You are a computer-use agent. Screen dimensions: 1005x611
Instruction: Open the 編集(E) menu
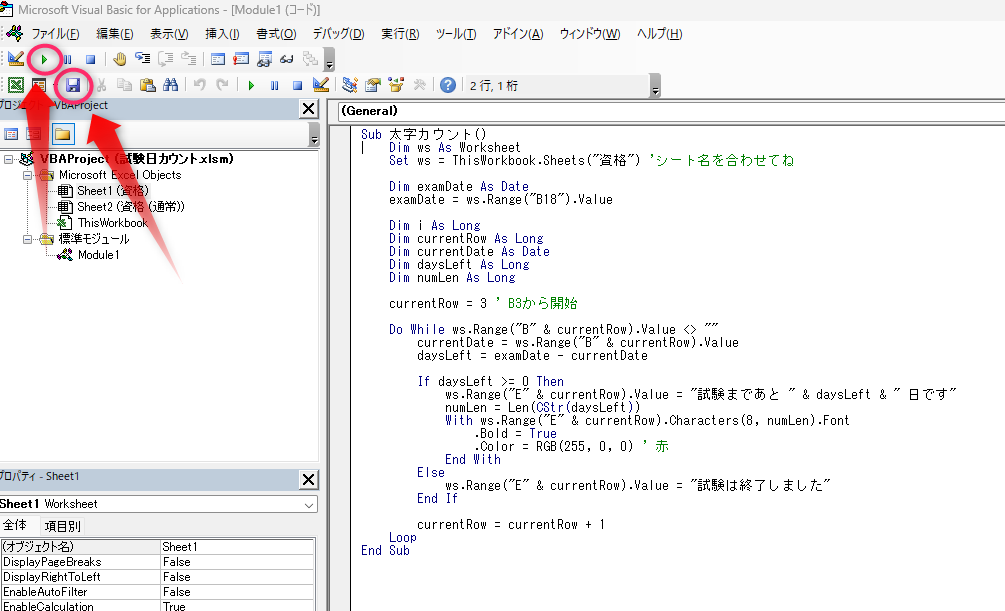click(114, 34)
